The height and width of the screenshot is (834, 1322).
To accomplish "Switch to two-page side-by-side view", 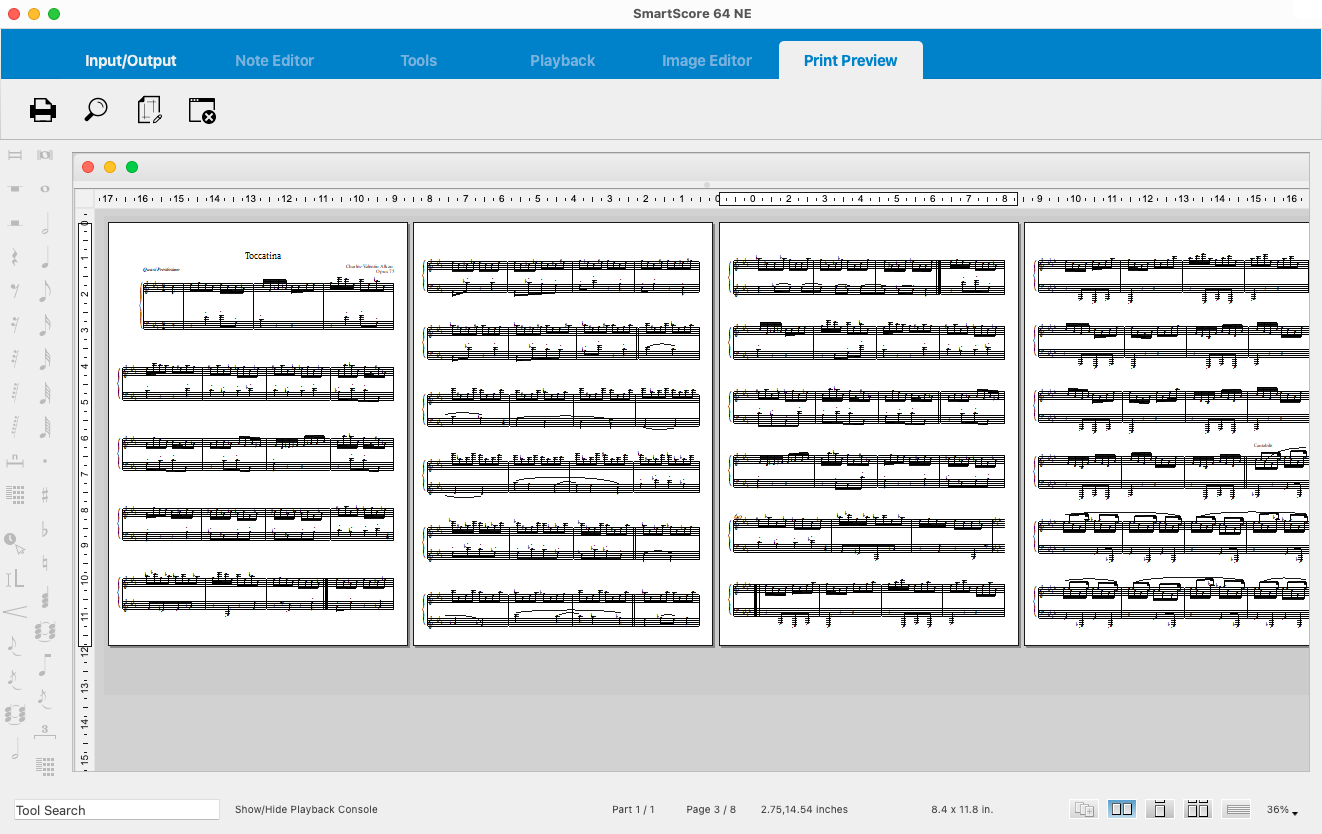I will [x=1122, y=809].
